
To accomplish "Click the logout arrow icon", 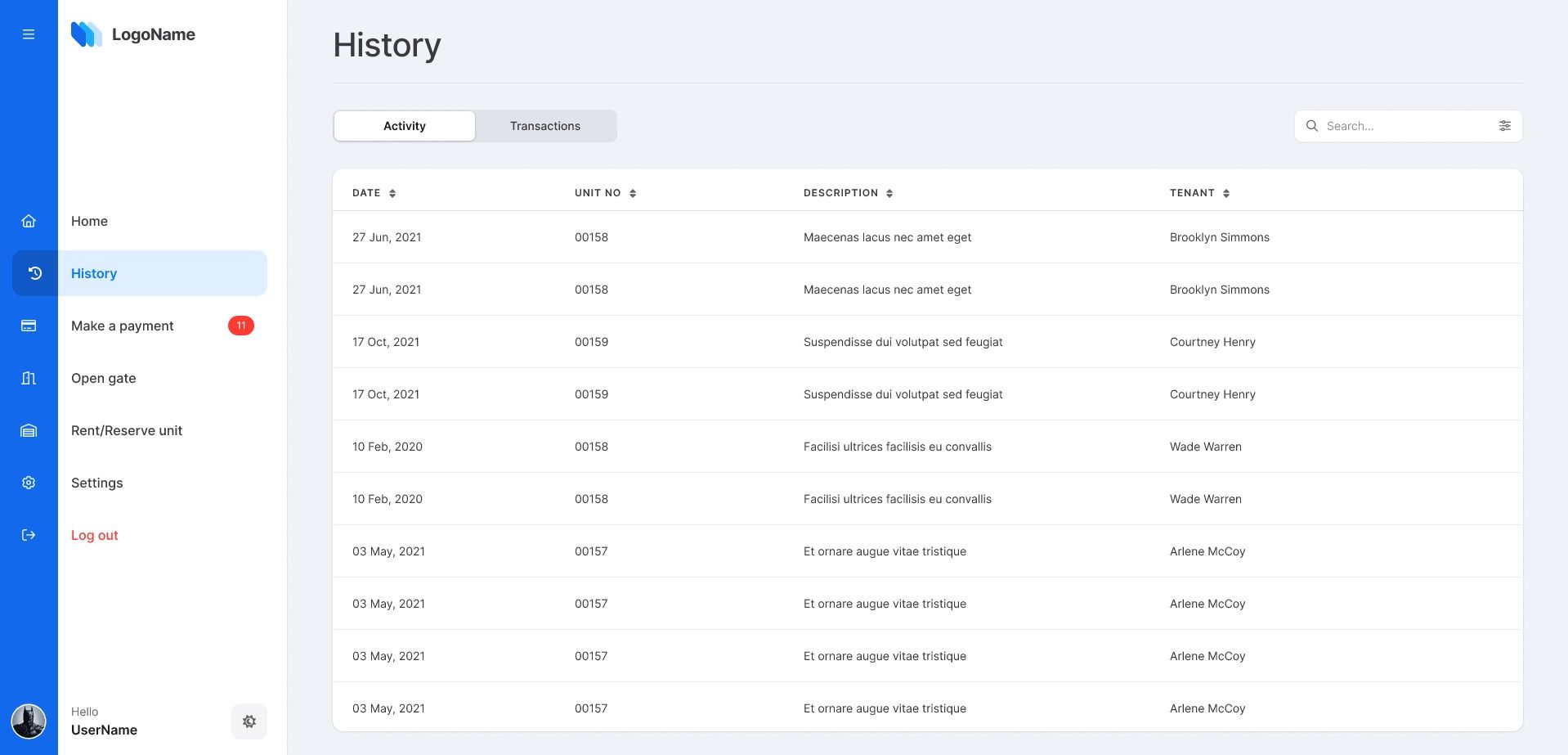I will pyautogui.click(x=29, y=535).
